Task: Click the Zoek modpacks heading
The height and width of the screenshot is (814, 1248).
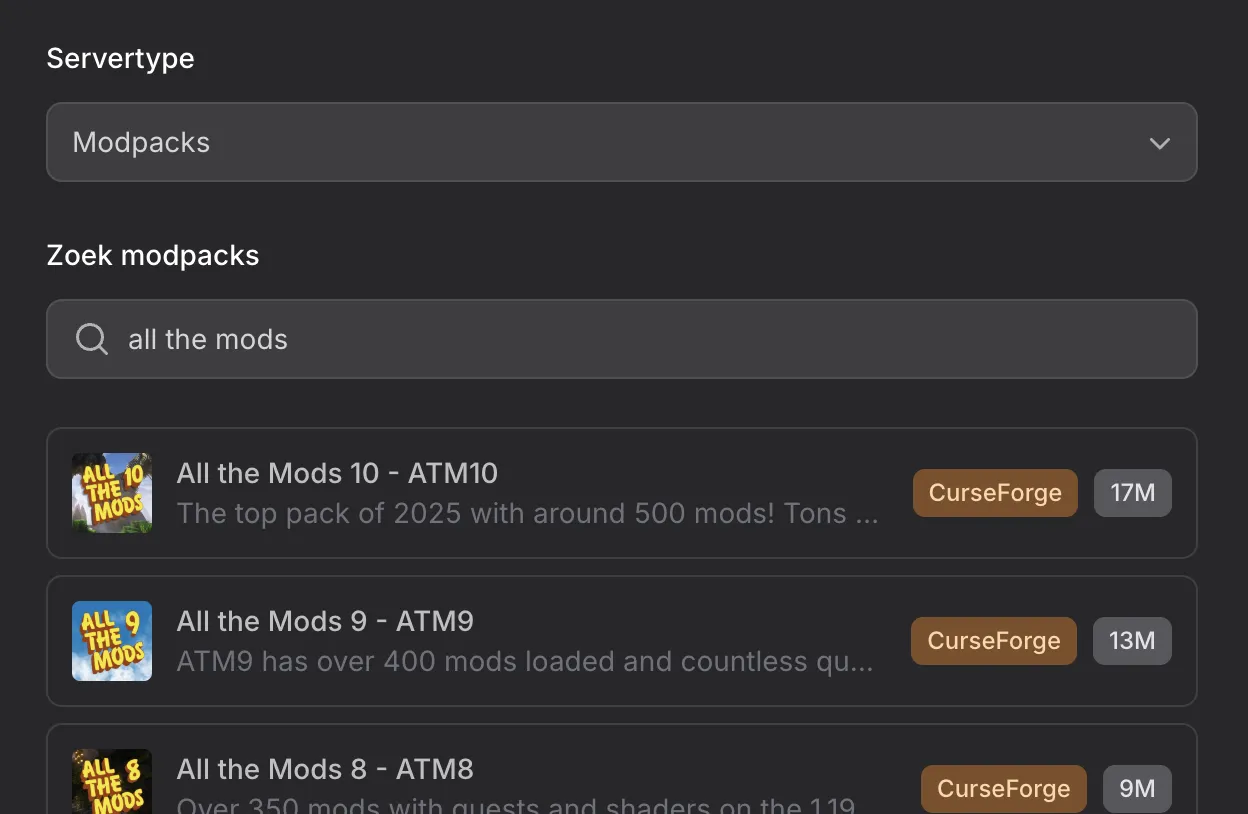Action: 152,255
